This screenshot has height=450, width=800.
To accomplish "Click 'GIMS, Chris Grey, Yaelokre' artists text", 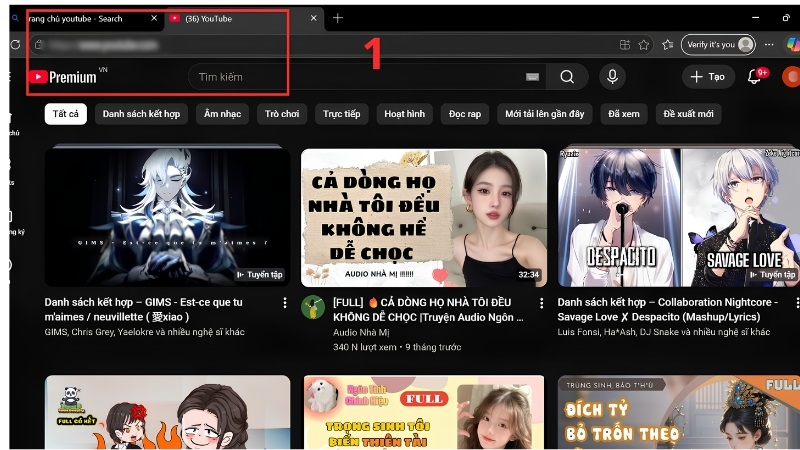I will click(144, 332).
